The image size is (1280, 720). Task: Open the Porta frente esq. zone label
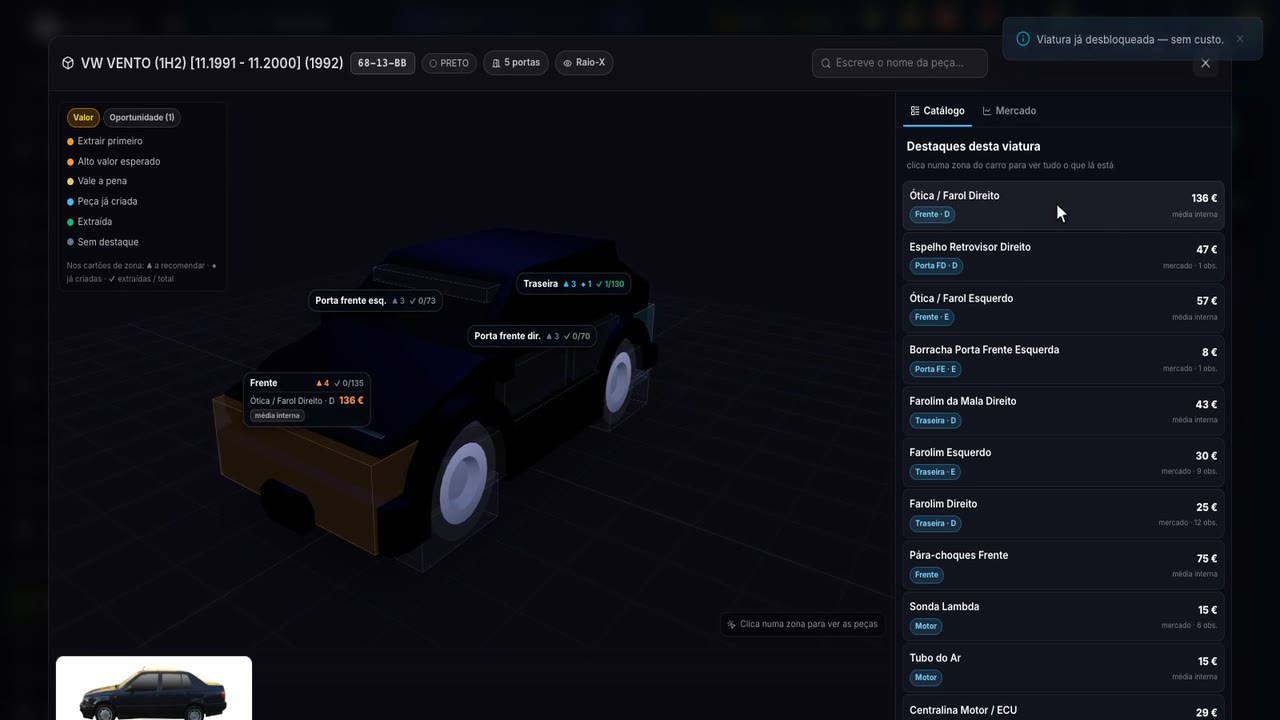[376, 300]
